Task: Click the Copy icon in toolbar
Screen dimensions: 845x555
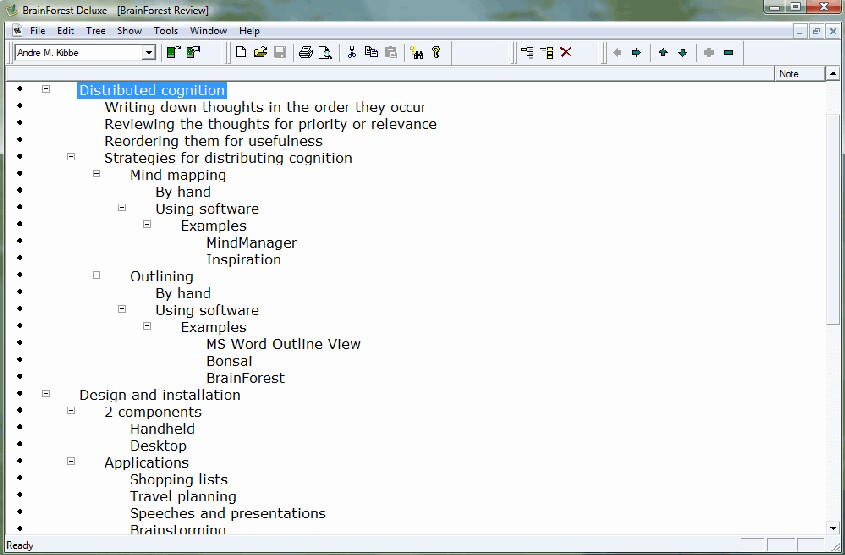Action: tap(371, 52)
